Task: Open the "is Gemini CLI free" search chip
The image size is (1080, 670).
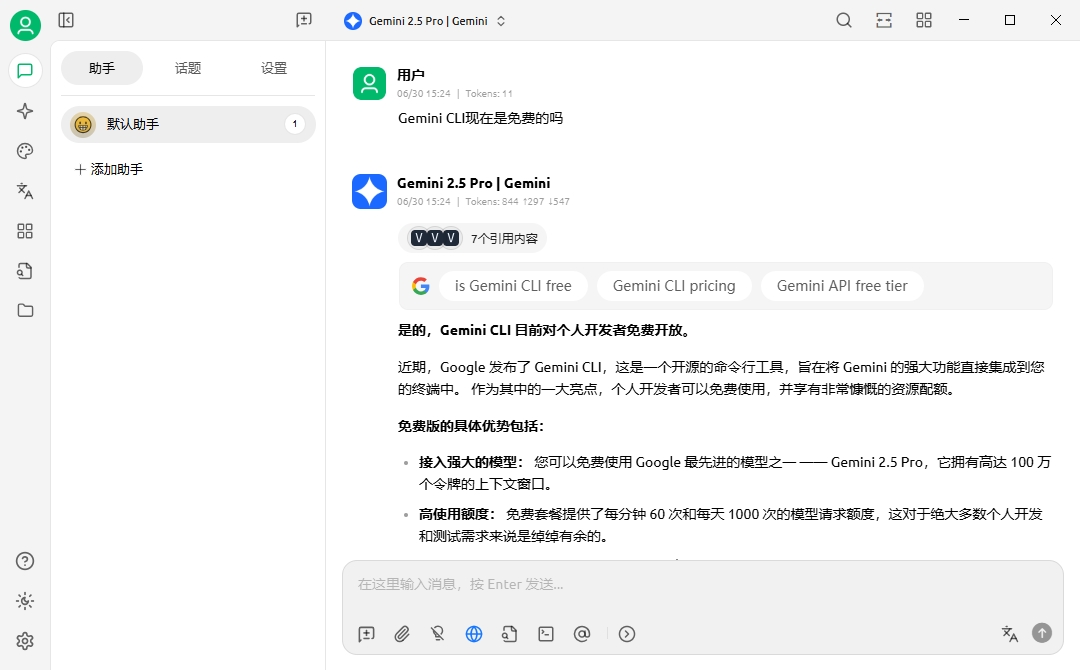Action: pyautogui.click(x=513, y=286)
